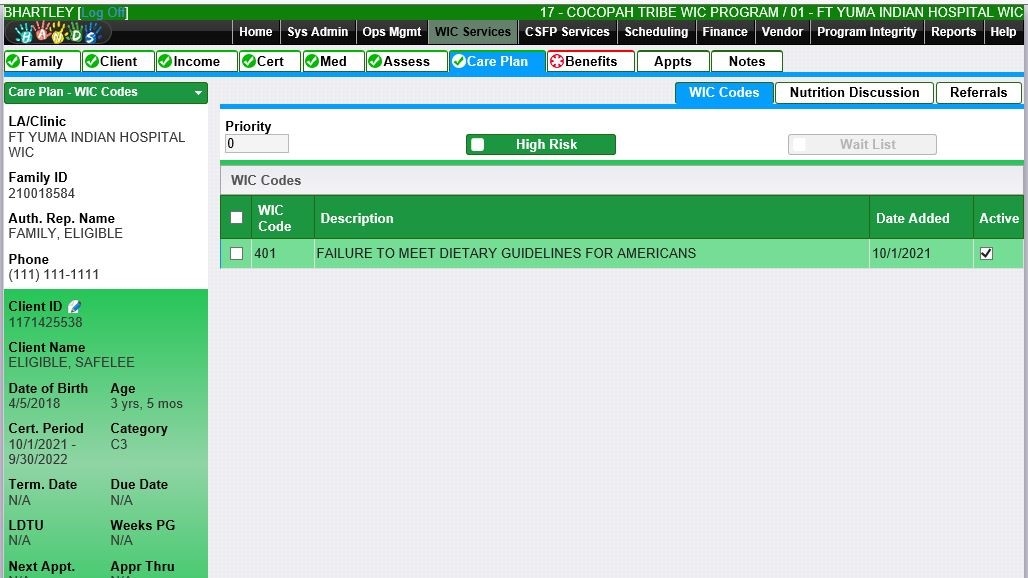Open the WIC Services menu
This screenshot has width=1028, height=578.
coord(472,32)
